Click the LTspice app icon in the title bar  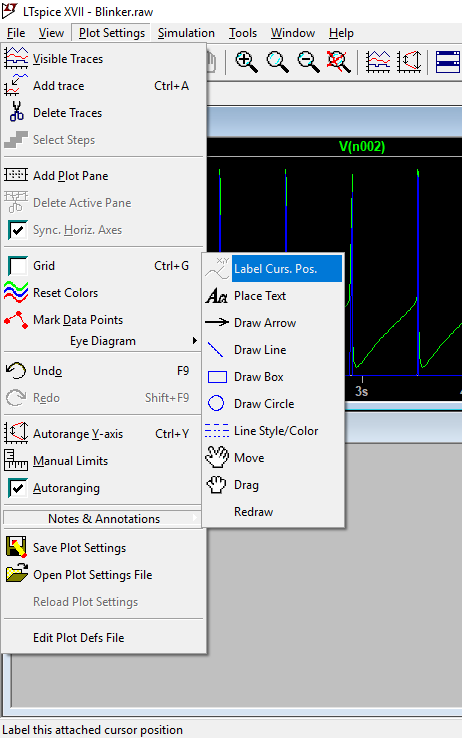[x=10, y=10]
